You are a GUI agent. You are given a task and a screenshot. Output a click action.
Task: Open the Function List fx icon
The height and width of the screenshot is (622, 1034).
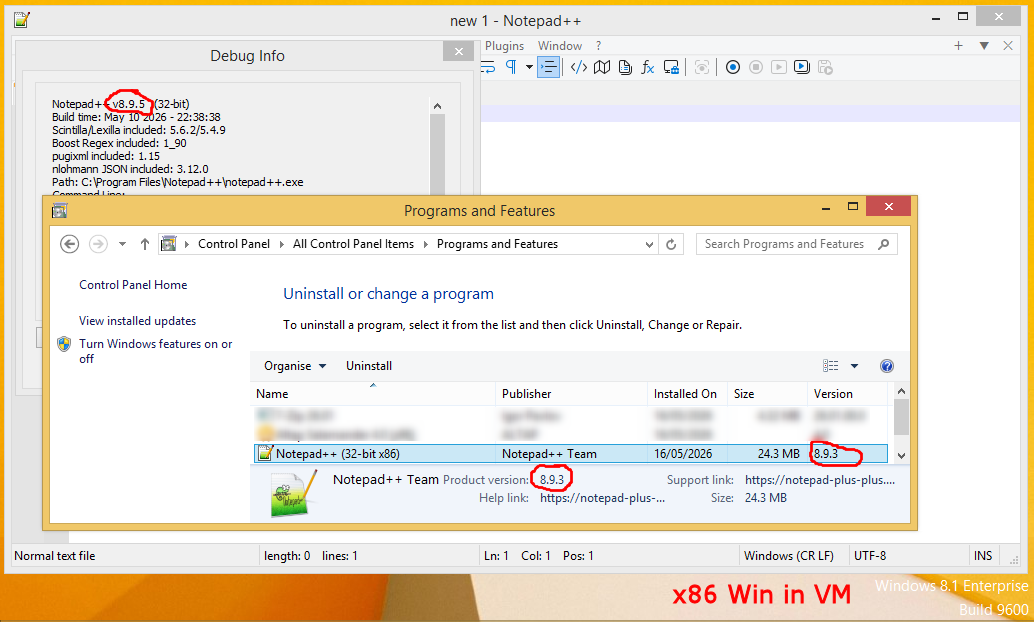(648, 67)
